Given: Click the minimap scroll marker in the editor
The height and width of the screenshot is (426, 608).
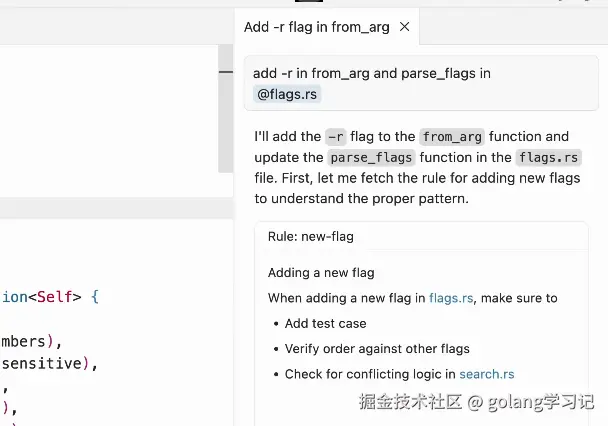Looking at the screenshot, I should tap(226, 73).
